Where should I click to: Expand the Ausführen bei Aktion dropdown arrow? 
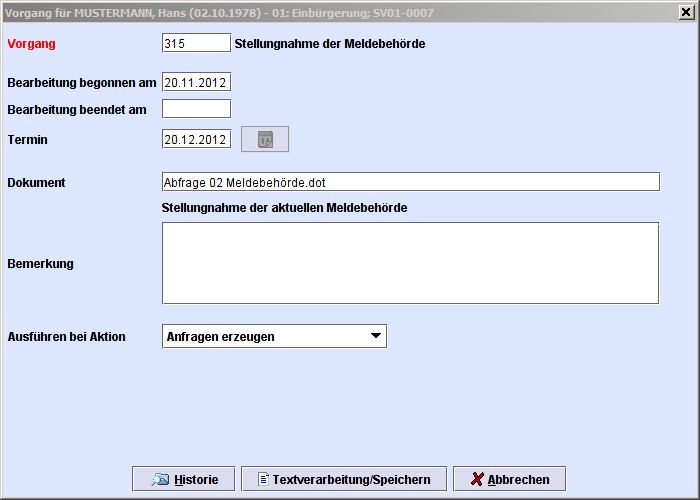[x=375, y=336]
